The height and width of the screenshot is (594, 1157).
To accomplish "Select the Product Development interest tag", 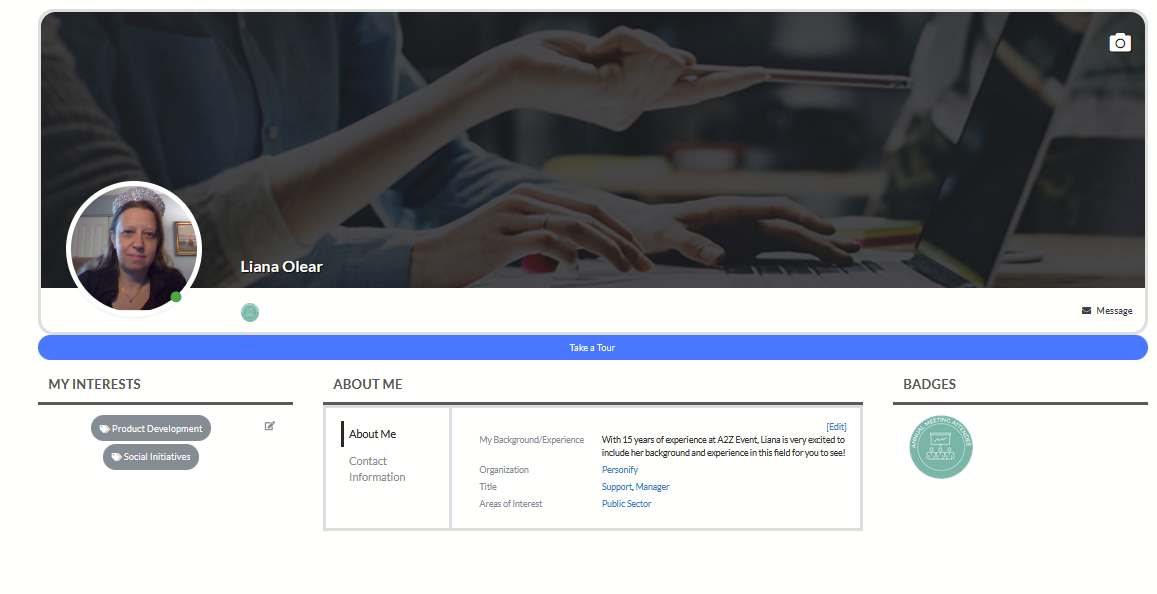I will point(151,428).
